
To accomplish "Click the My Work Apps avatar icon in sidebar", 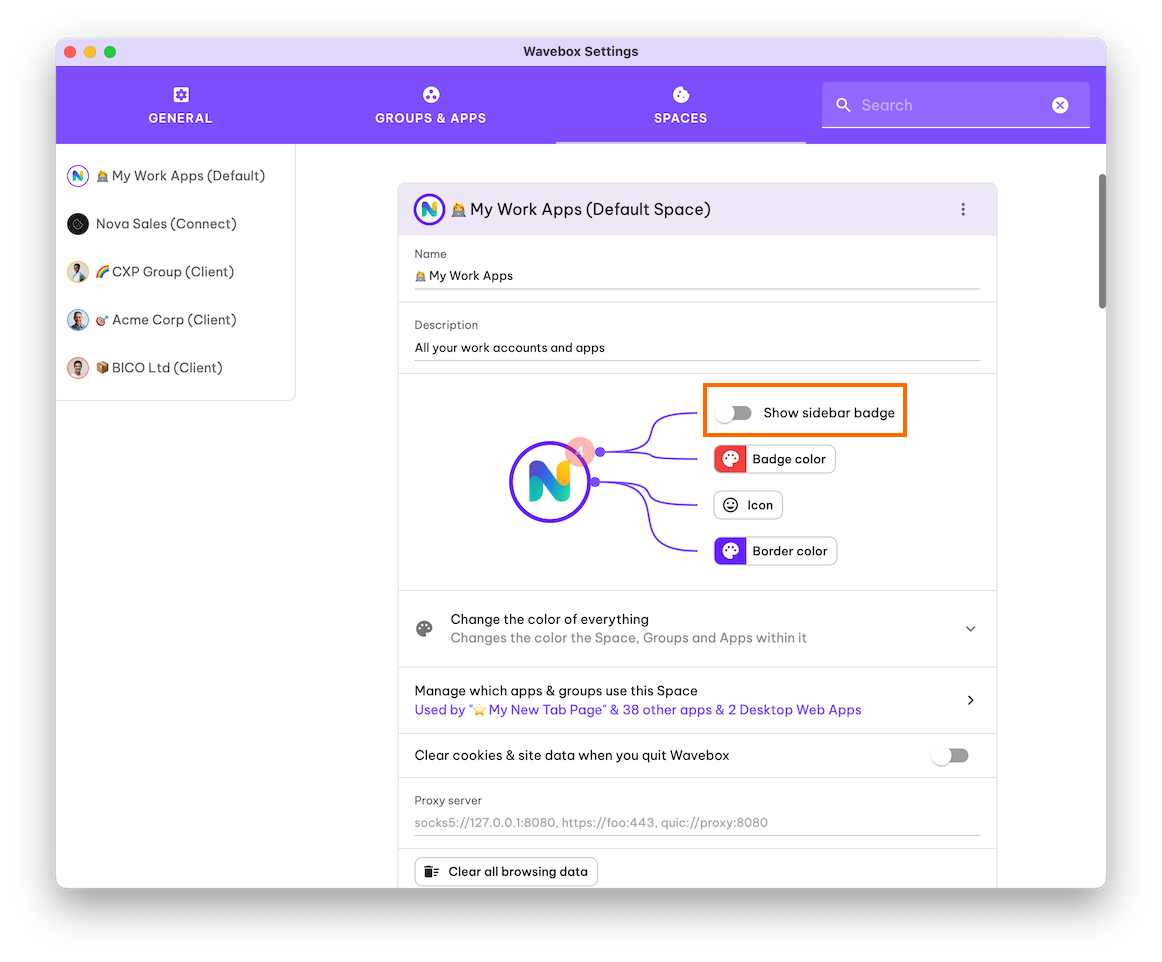I will point(78,176).
